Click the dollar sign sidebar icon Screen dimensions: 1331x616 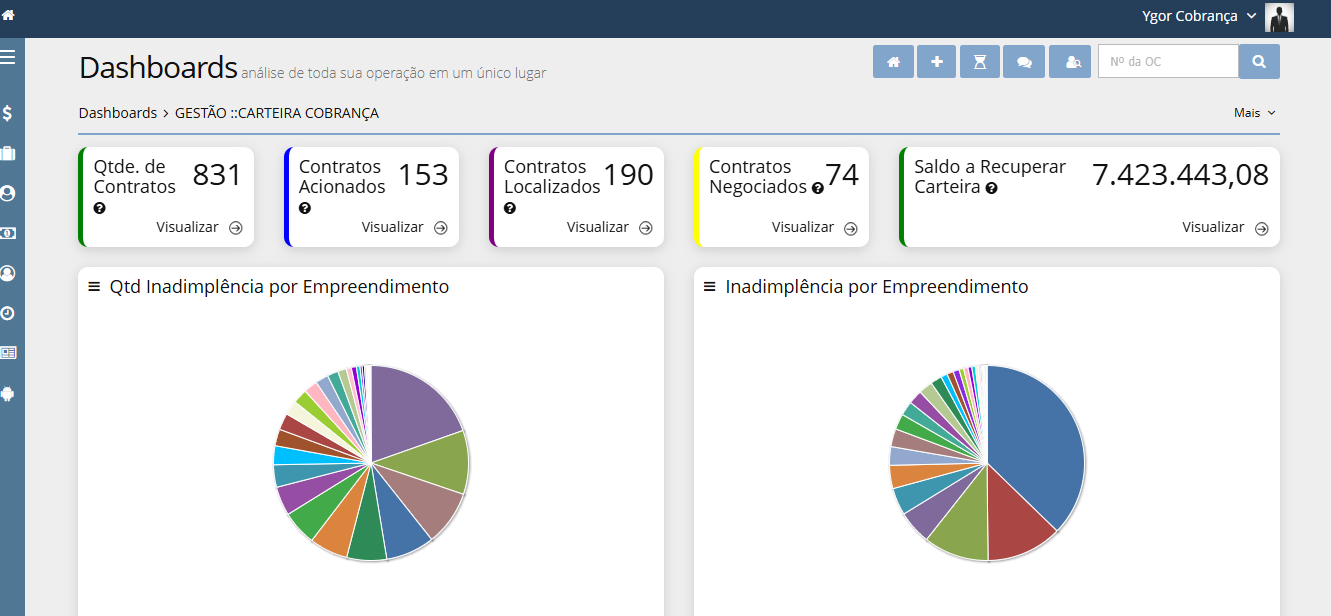[x=8, y=113]
